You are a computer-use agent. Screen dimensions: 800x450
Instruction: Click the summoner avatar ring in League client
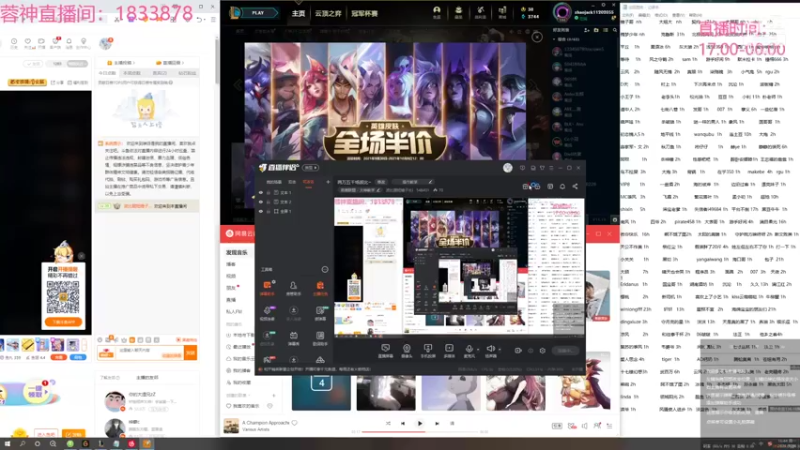point(562,12)
